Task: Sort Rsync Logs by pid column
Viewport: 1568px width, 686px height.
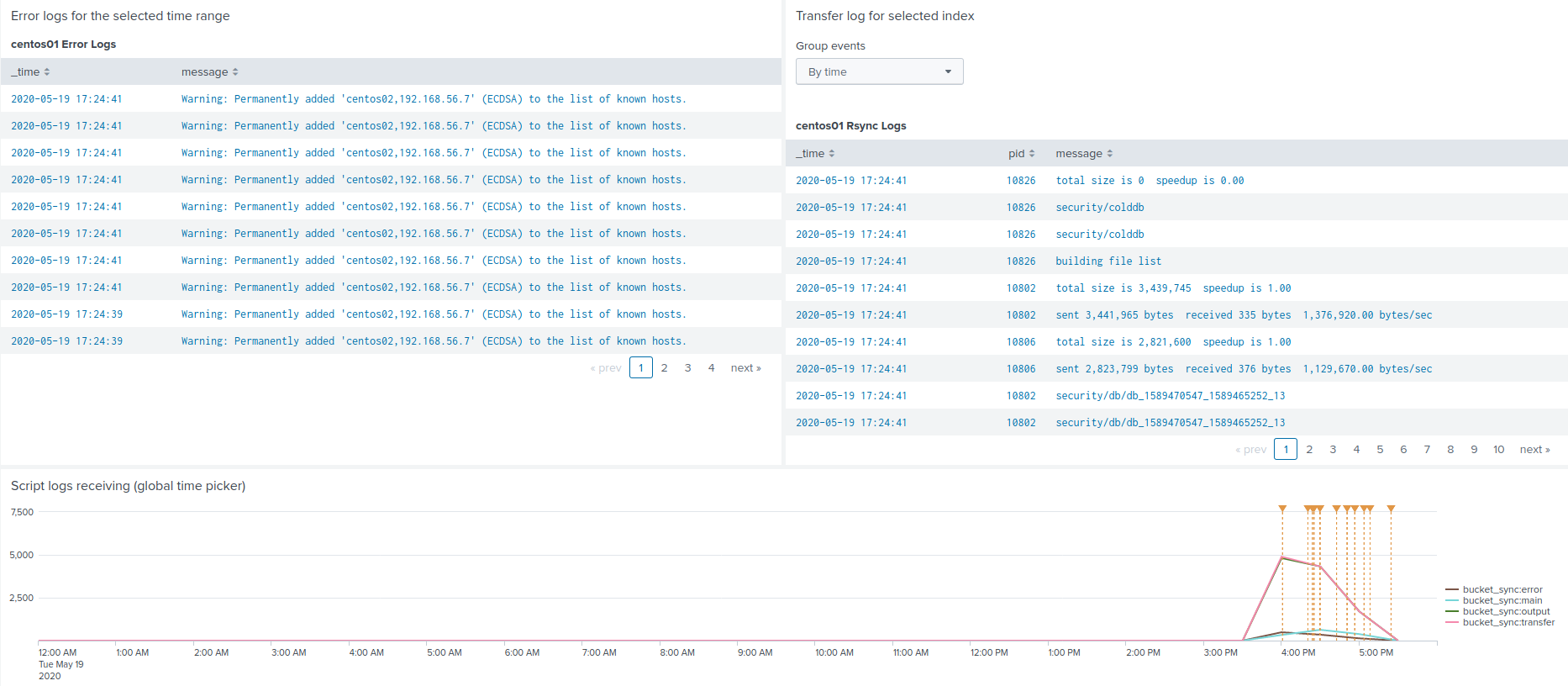Action: pos(1022,154)
